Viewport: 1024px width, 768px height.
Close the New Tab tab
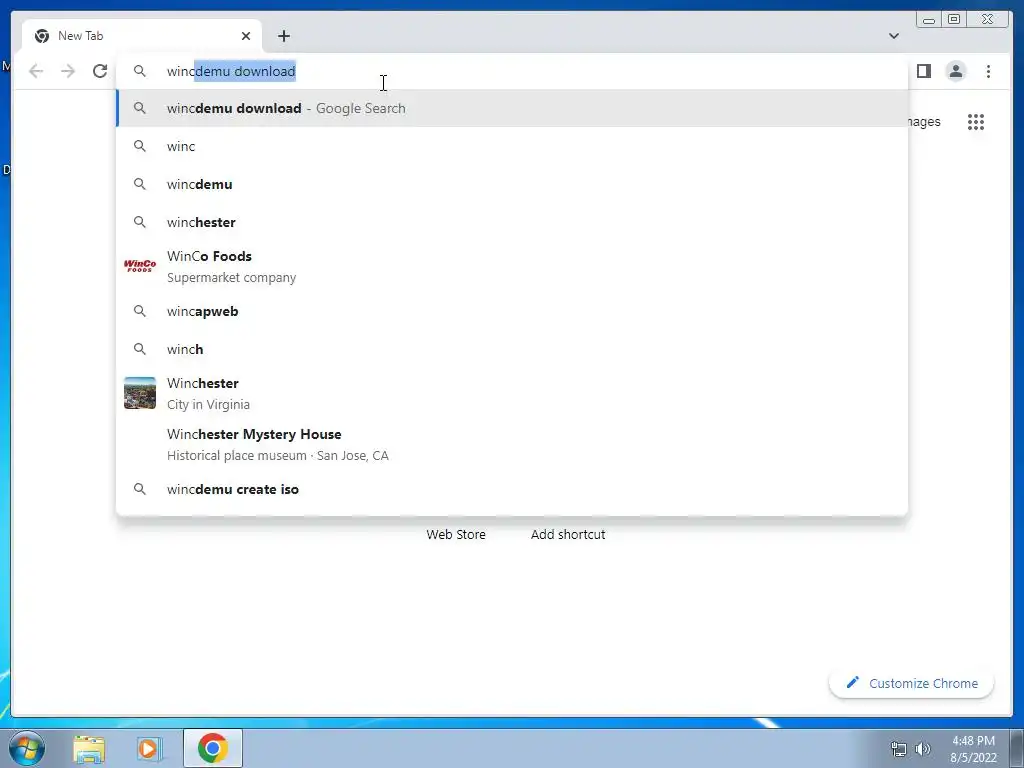click(246, 36)
